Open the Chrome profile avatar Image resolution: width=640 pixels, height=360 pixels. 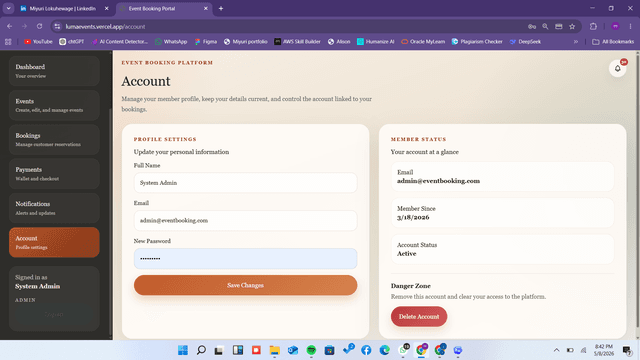point(615,27)
